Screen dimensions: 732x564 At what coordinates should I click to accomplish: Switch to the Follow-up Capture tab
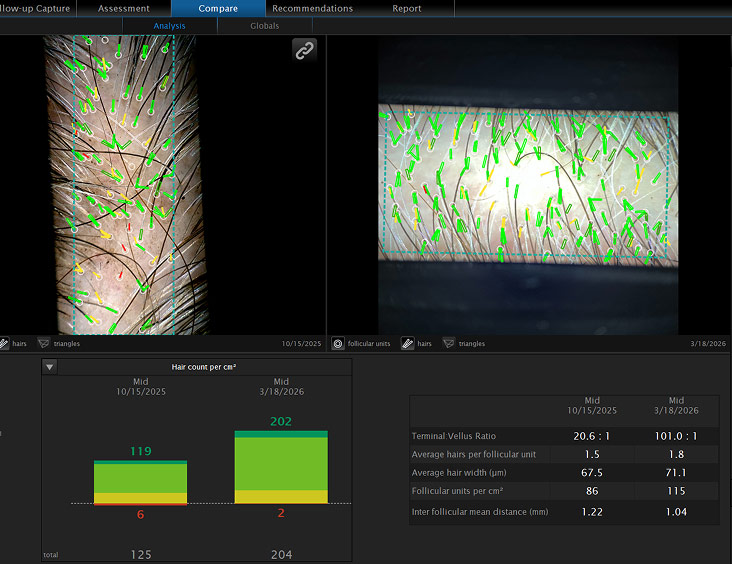pos(37,8)
